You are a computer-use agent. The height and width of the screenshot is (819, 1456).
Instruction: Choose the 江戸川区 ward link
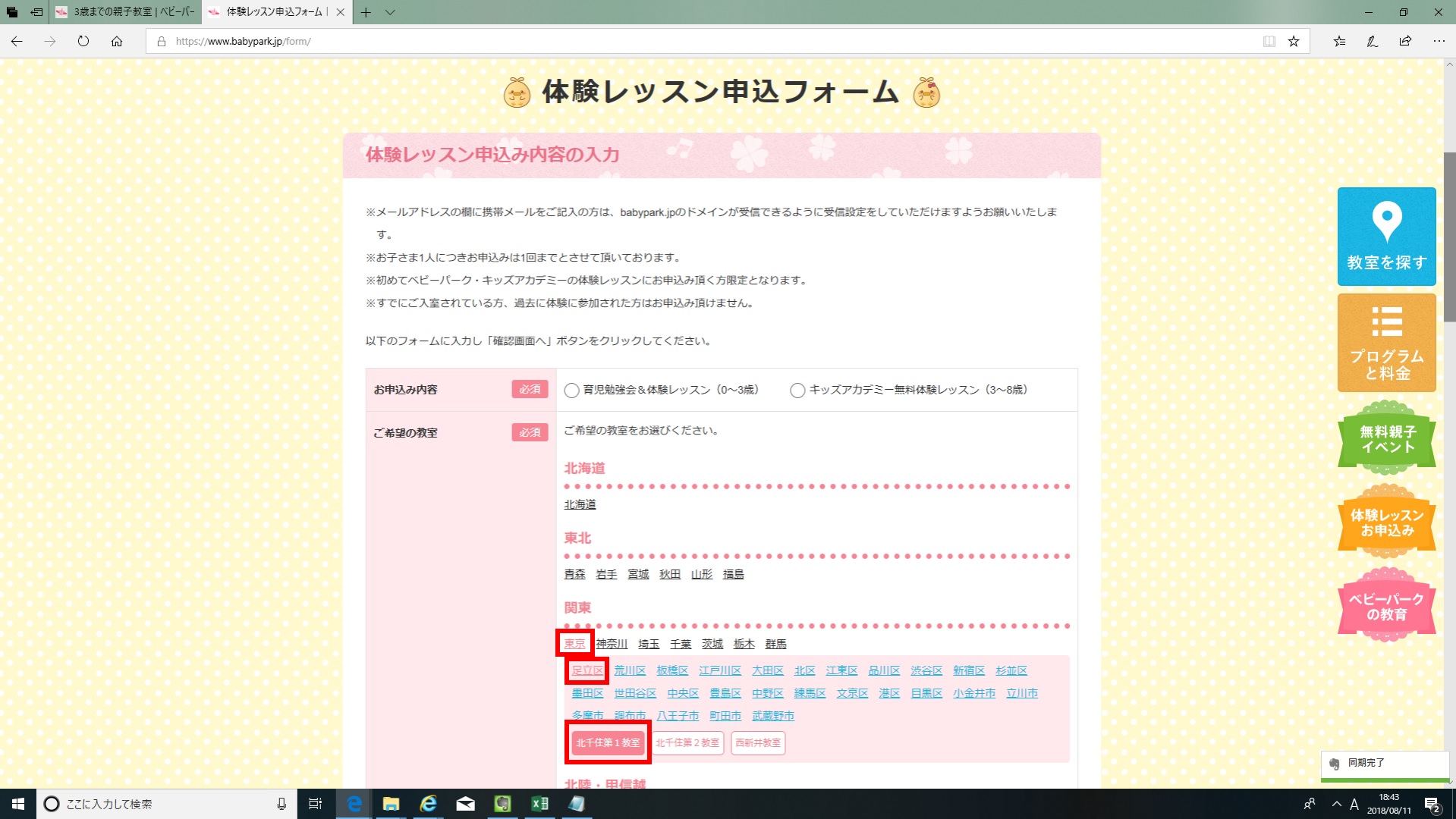(720, 671)
